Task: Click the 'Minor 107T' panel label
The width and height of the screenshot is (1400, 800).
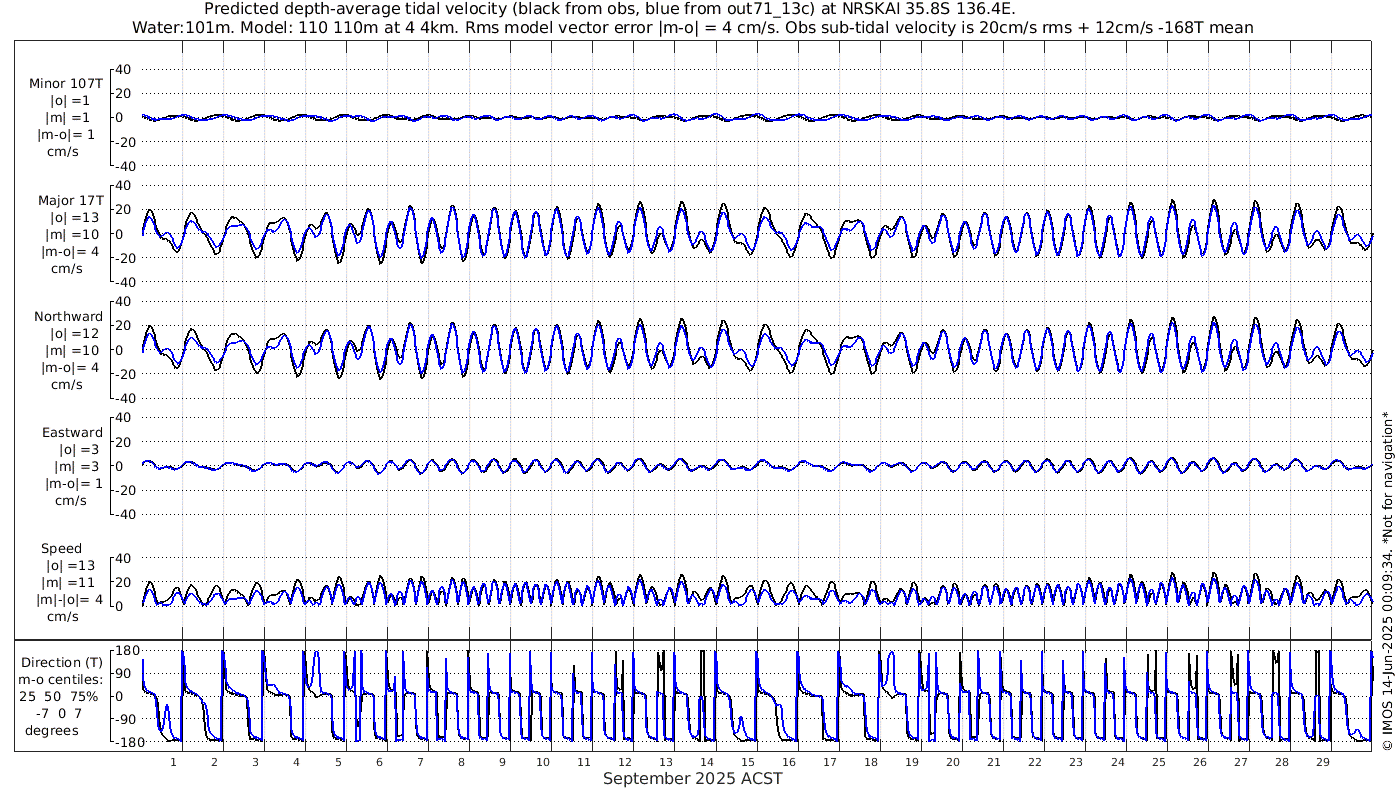Action: pos(66,84)
